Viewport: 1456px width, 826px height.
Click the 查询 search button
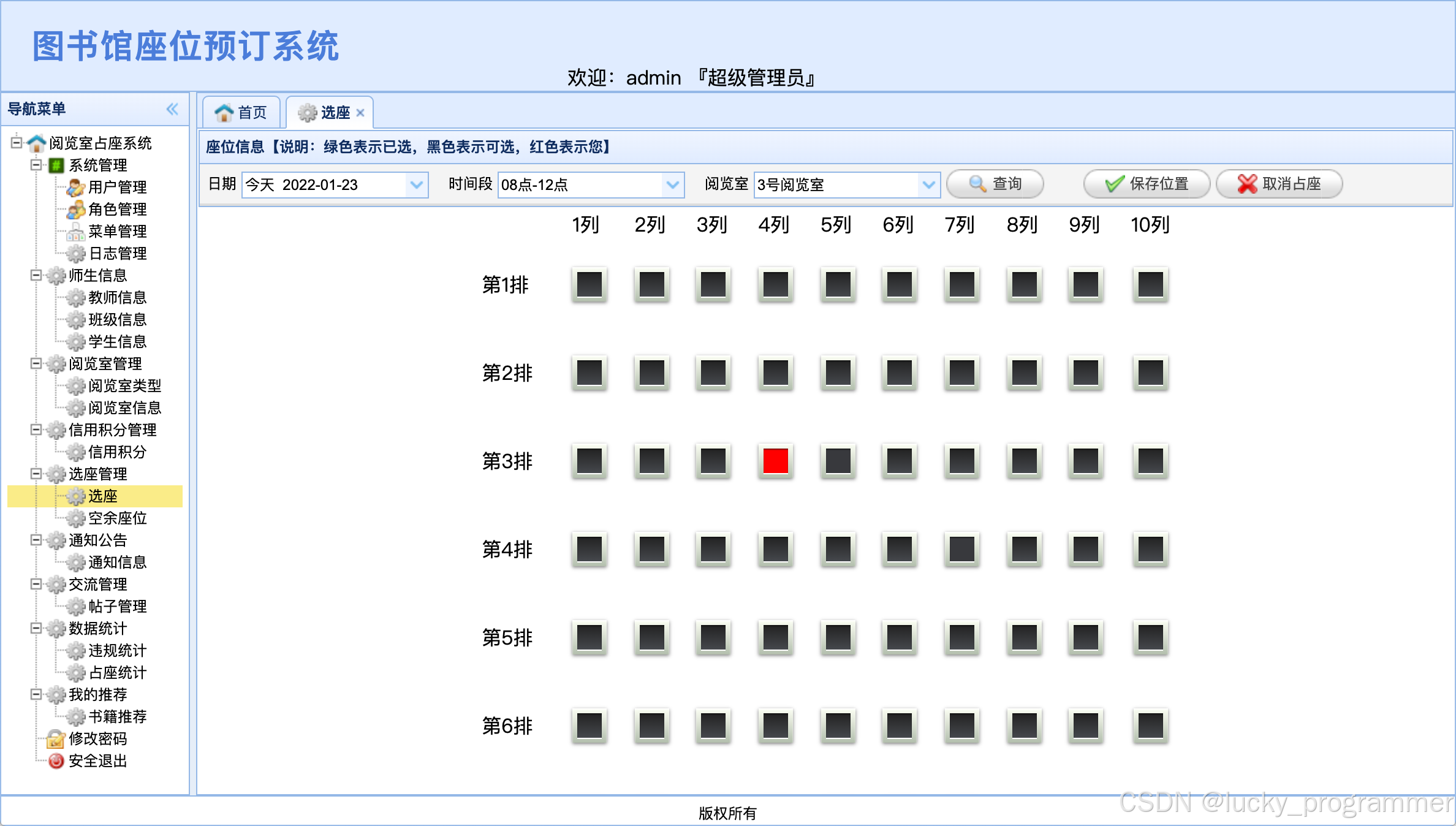[995, 184]
